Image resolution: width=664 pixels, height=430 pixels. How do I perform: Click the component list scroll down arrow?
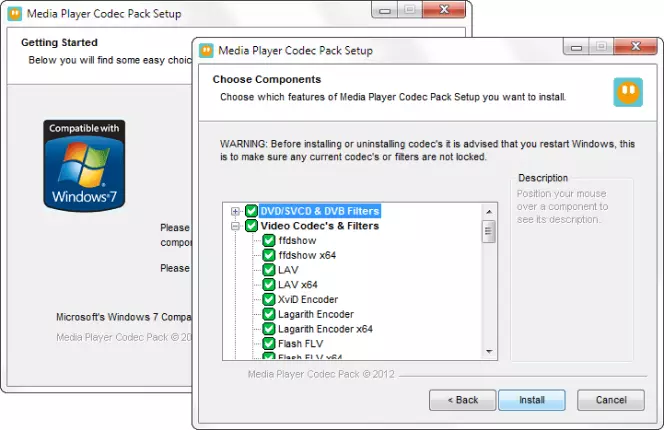point(489,352)
